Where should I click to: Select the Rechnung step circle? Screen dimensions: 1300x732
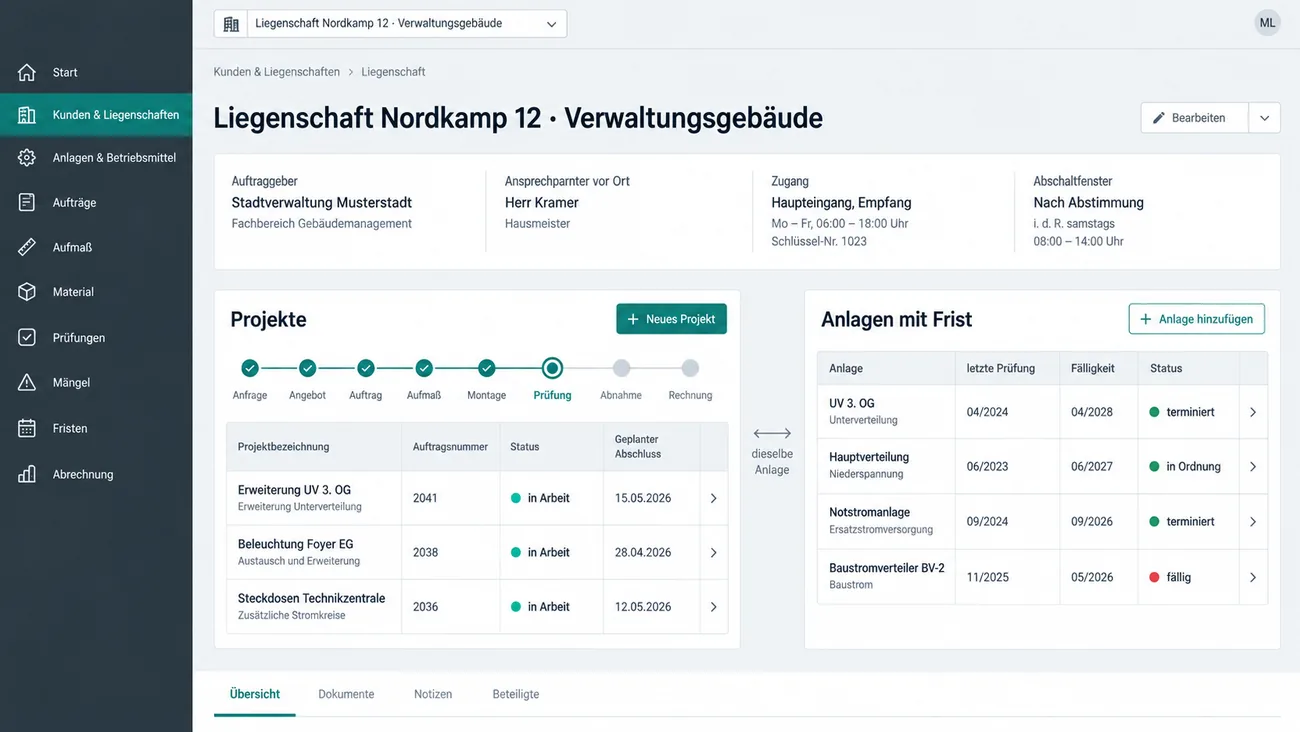click(x=690, y=368)
